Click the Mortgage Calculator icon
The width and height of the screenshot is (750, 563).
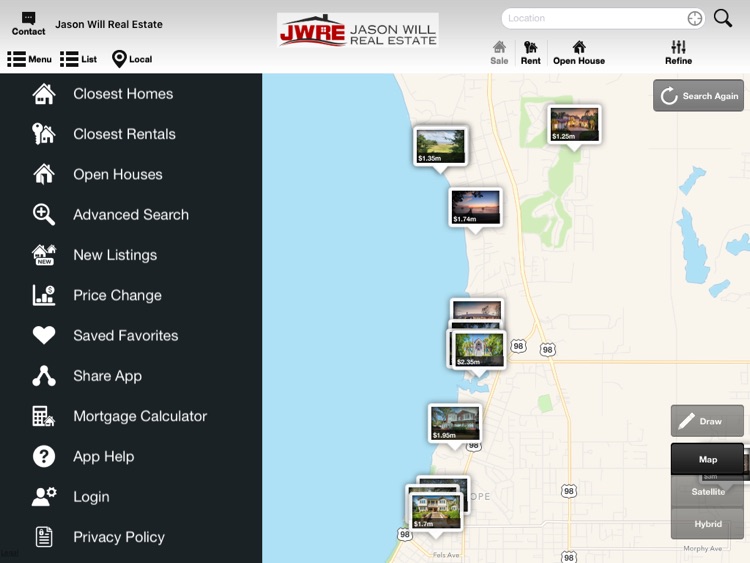(44, 416)
